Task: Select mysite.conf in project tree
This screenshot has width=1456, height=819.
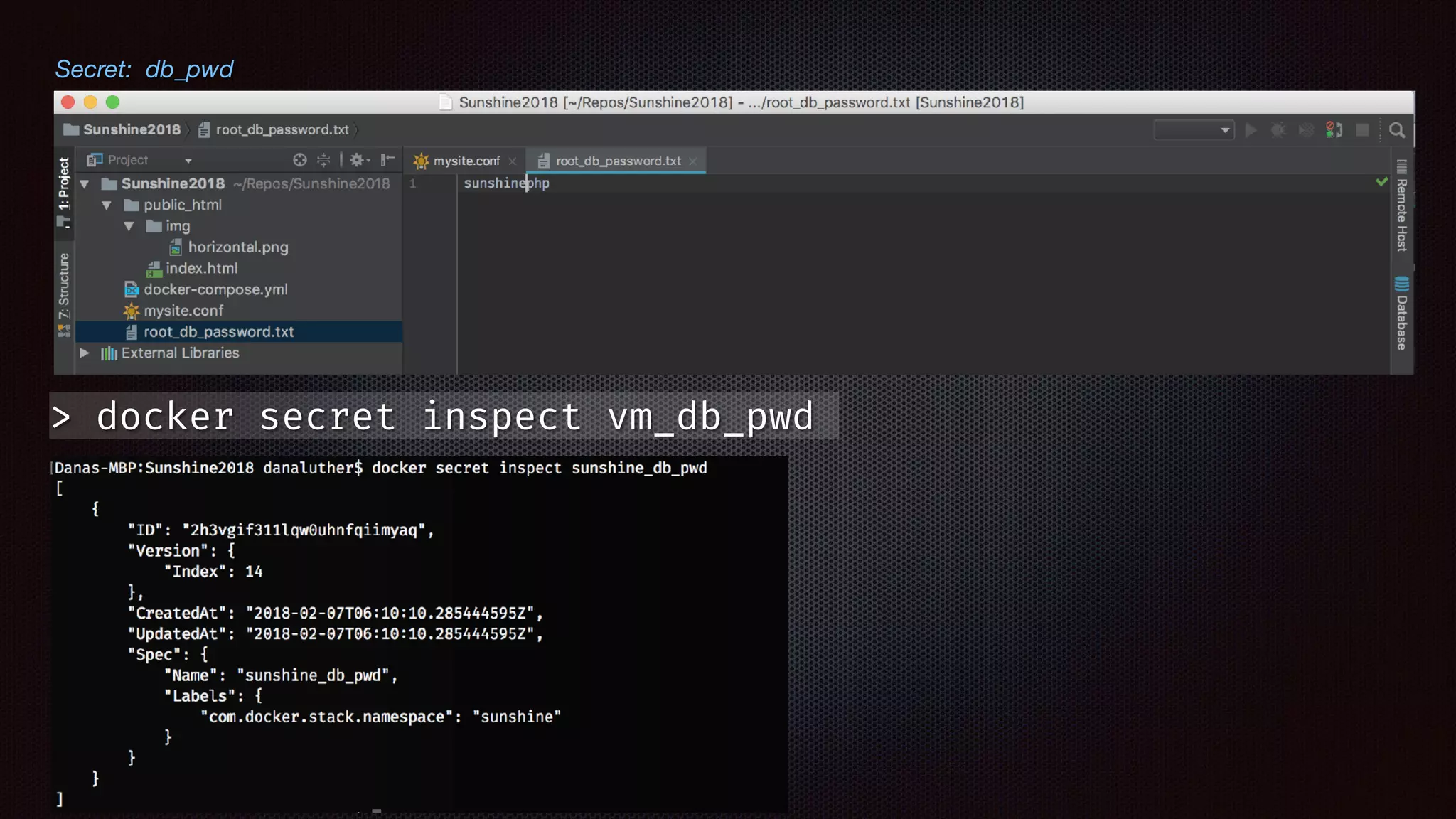Action: [183, 311]
